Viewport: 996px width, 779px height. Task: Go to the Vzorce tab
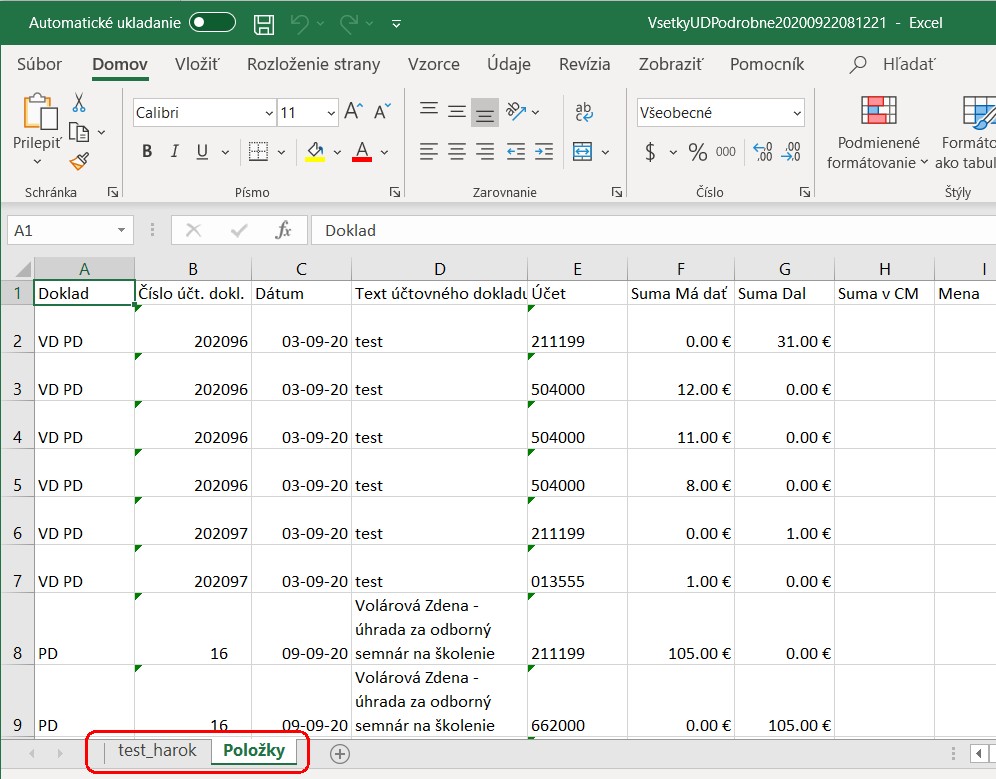434,64
